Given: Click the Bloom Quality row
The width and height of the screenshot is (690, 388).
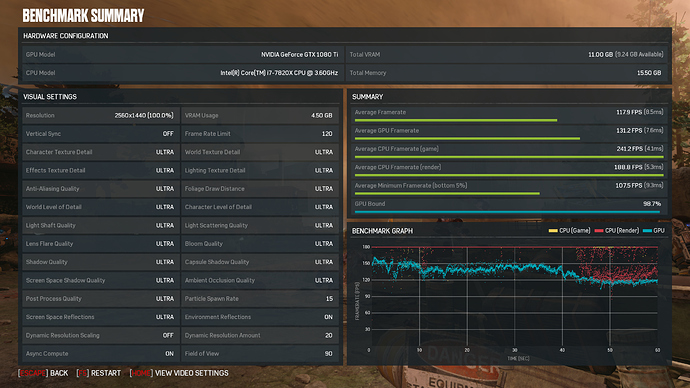Looking at the screenshot, I should [260, 244].
